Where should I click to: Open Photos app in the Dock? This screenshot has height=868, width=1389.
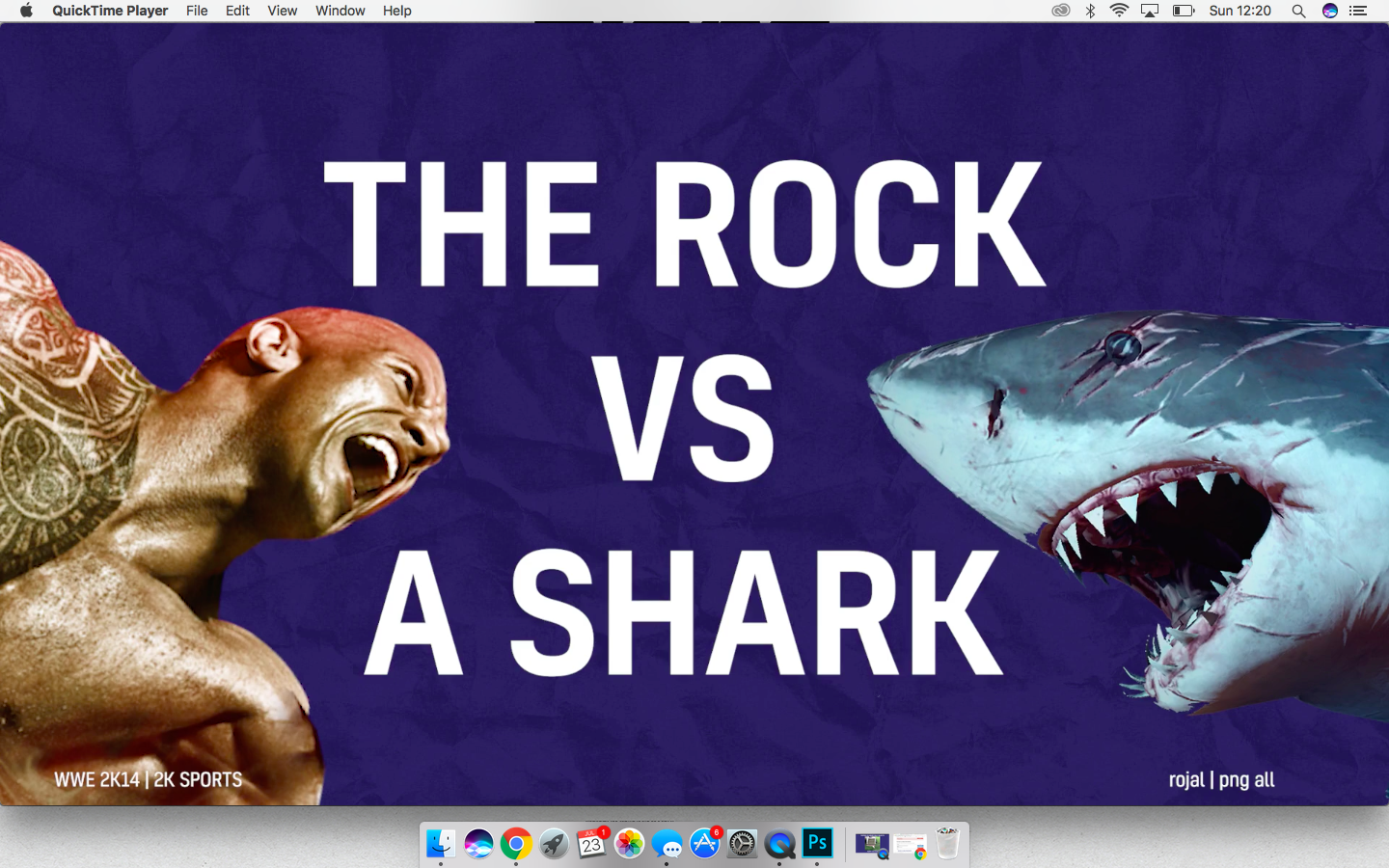pyautogui.click(x=629, y=844)
